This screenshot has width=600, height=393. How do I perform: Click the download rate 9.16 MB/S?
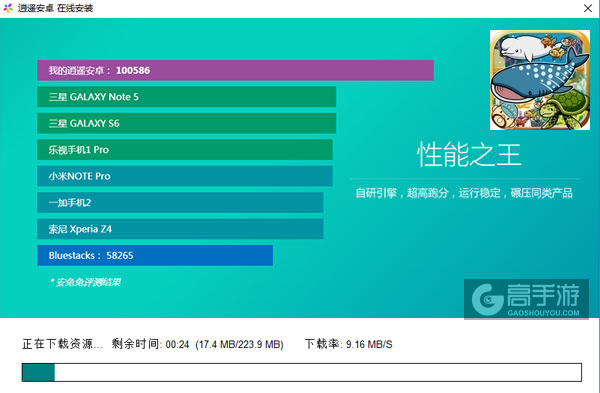pos(369,344)
